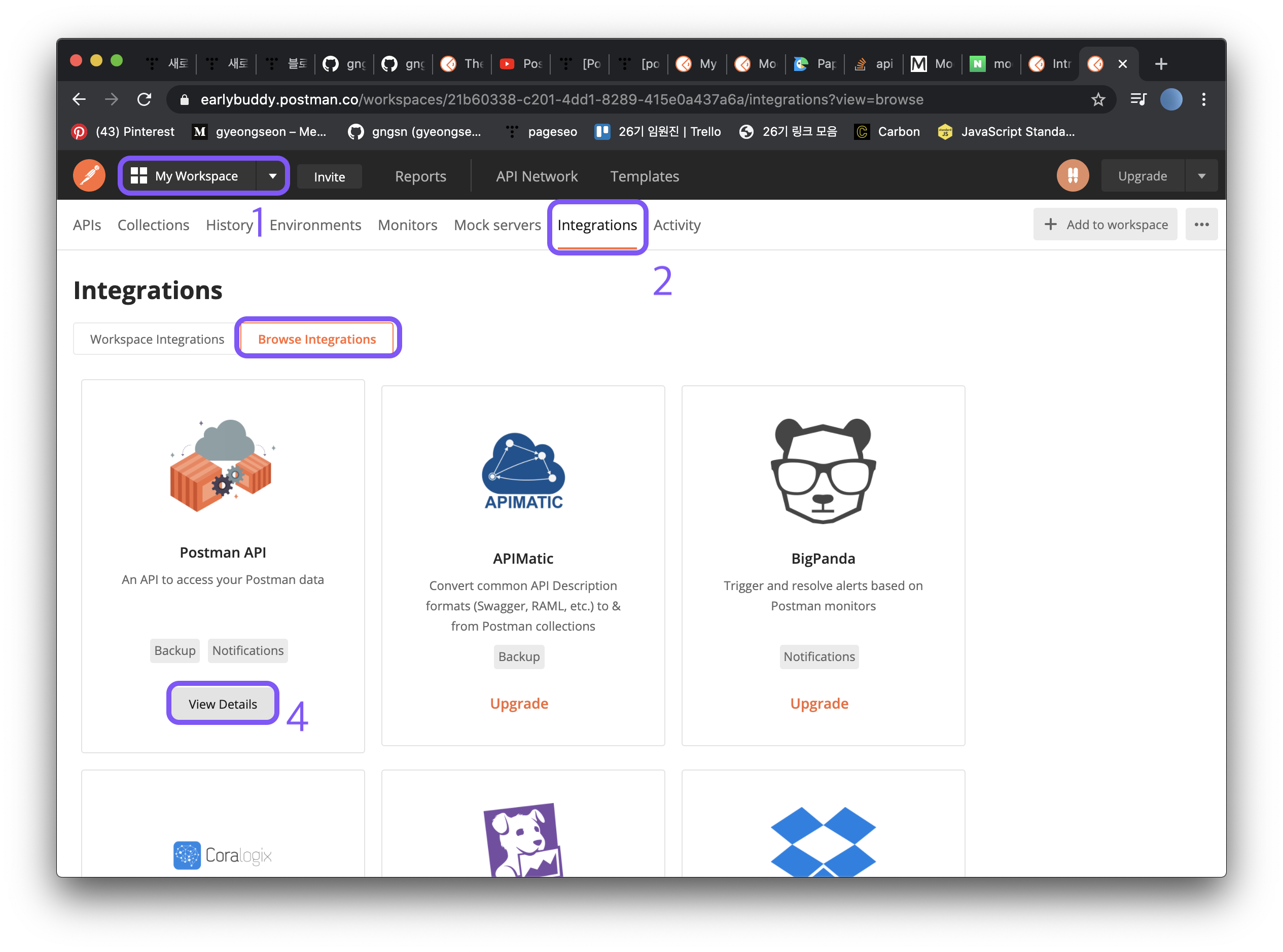The width and height of the screenshot is (1283, 952).
Task: Open API Network menu item
Action: click(x=536, y=176)
